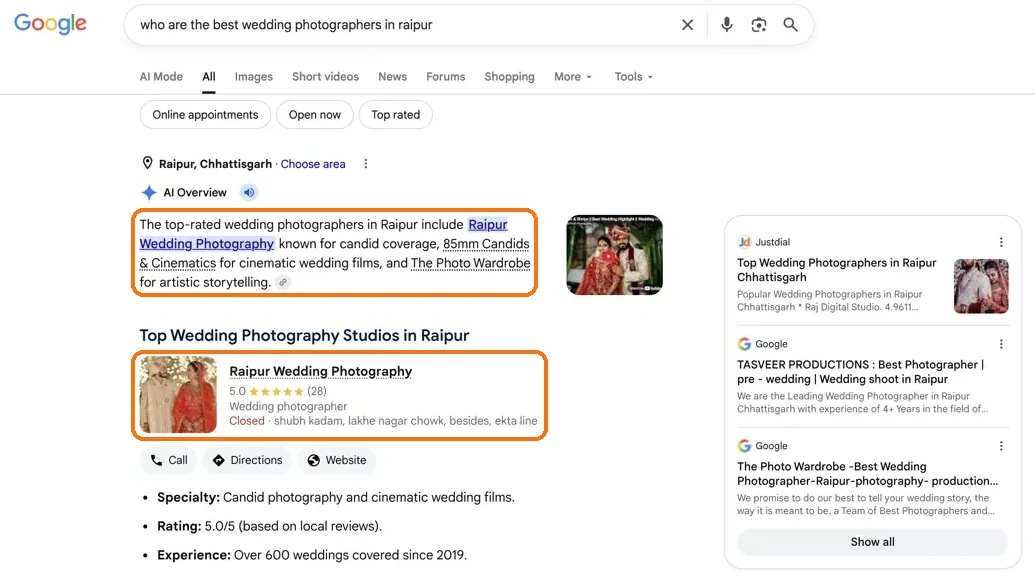Select the All results tab
The height and width of the screenshot is (577, 1035).
pyautogui.click(x=209, y=77)
